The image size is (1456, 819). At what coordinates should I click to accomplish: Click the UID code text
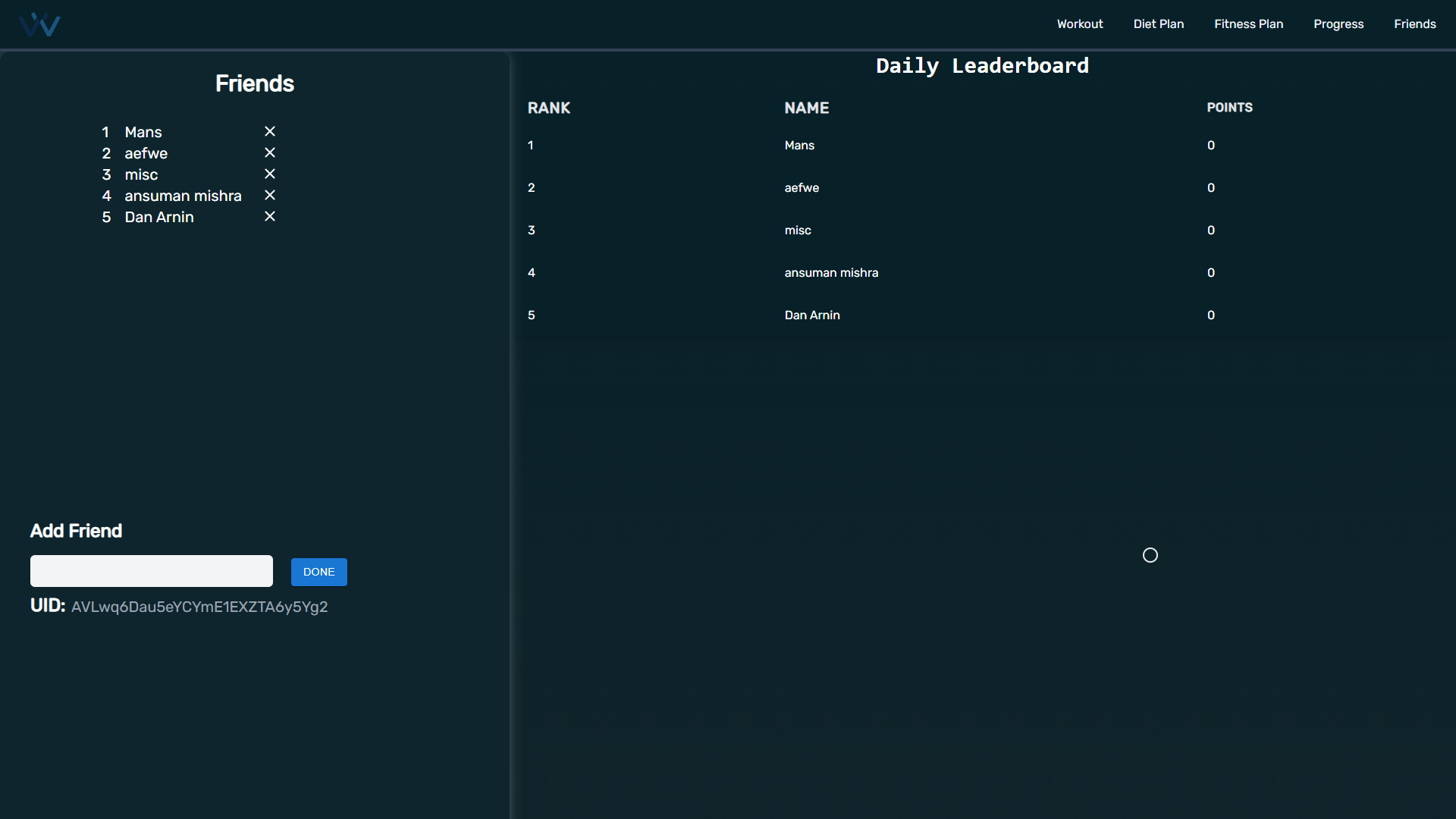pyautogui.click(x=199, y=607)
